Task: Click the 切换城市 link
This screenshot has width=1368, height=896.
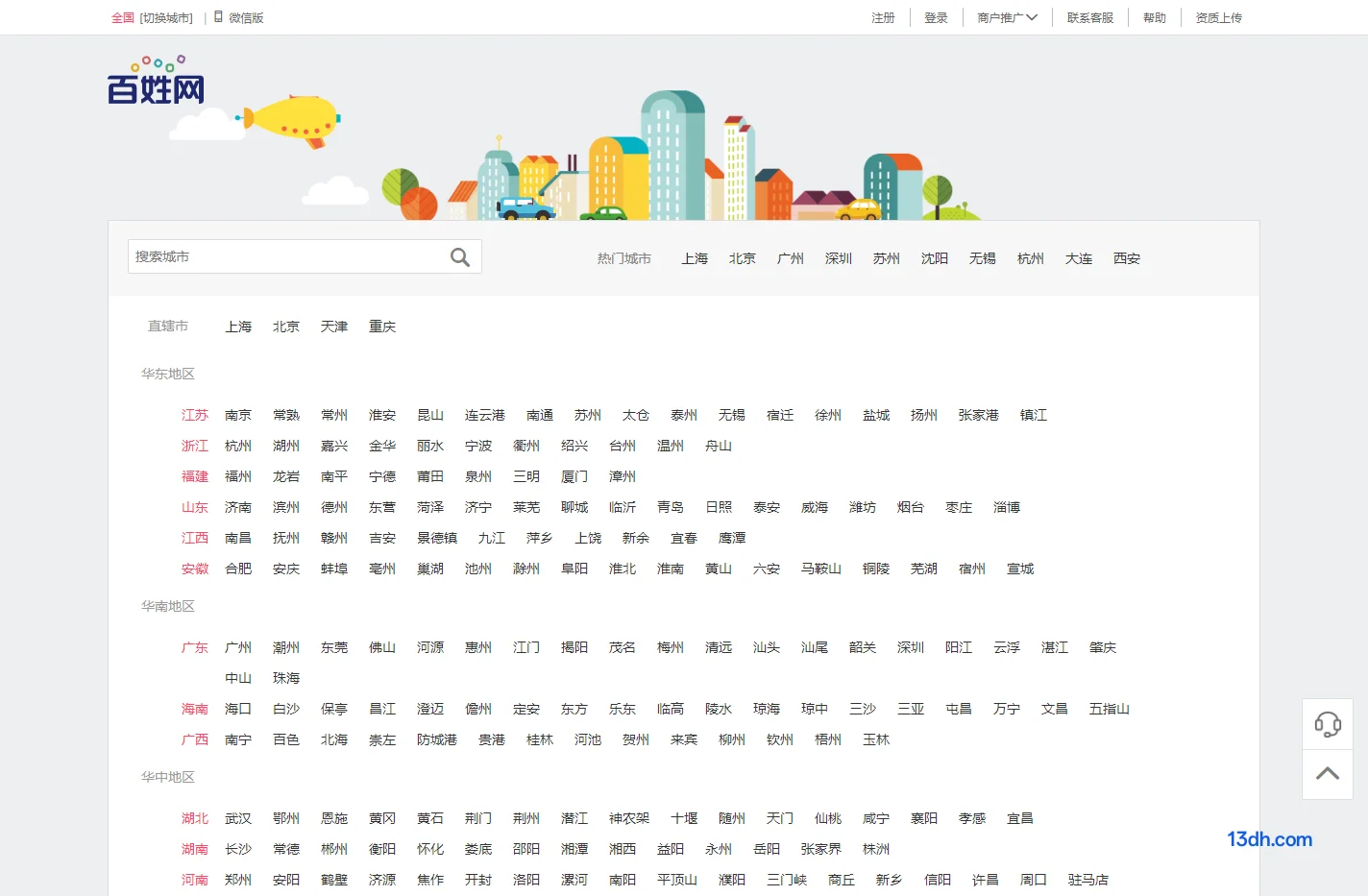Action: (166, 17)
